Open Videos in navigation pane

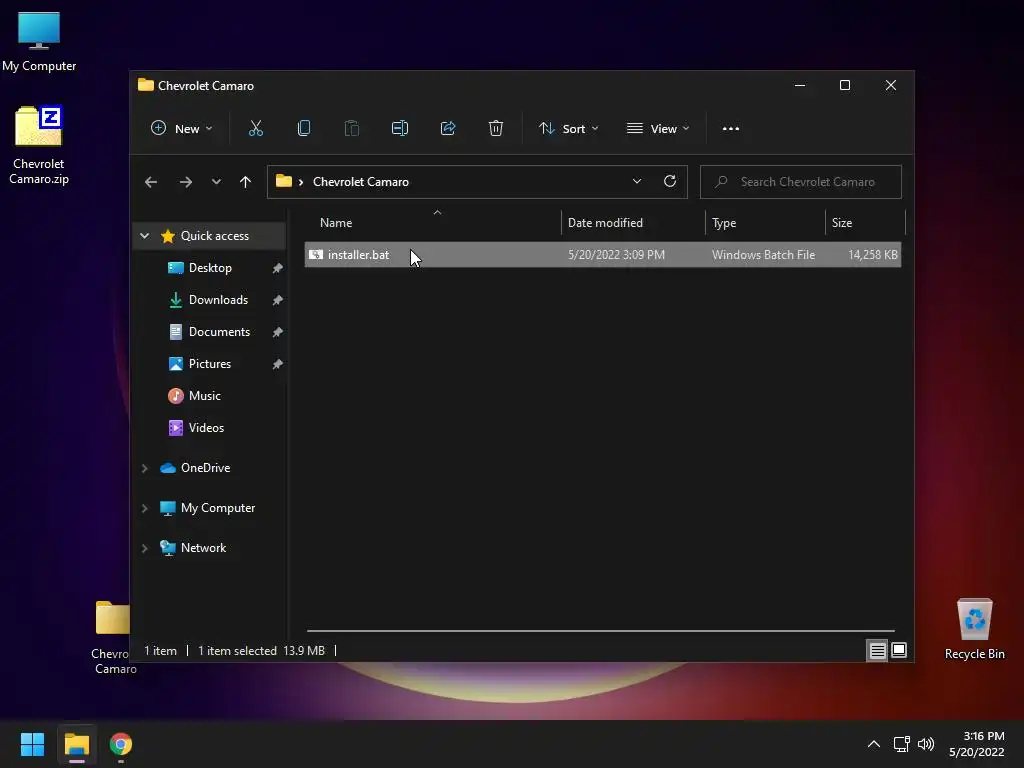click(x=206, y=428)
